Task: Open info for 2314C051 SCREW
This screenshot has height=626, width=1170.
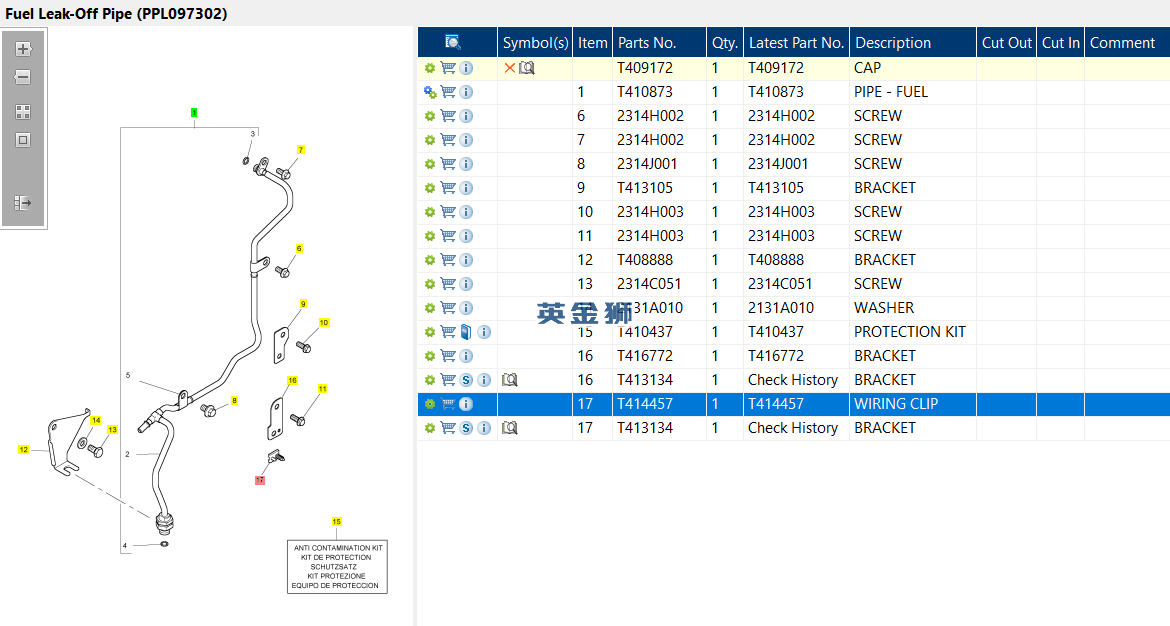Action: [466, 284]
